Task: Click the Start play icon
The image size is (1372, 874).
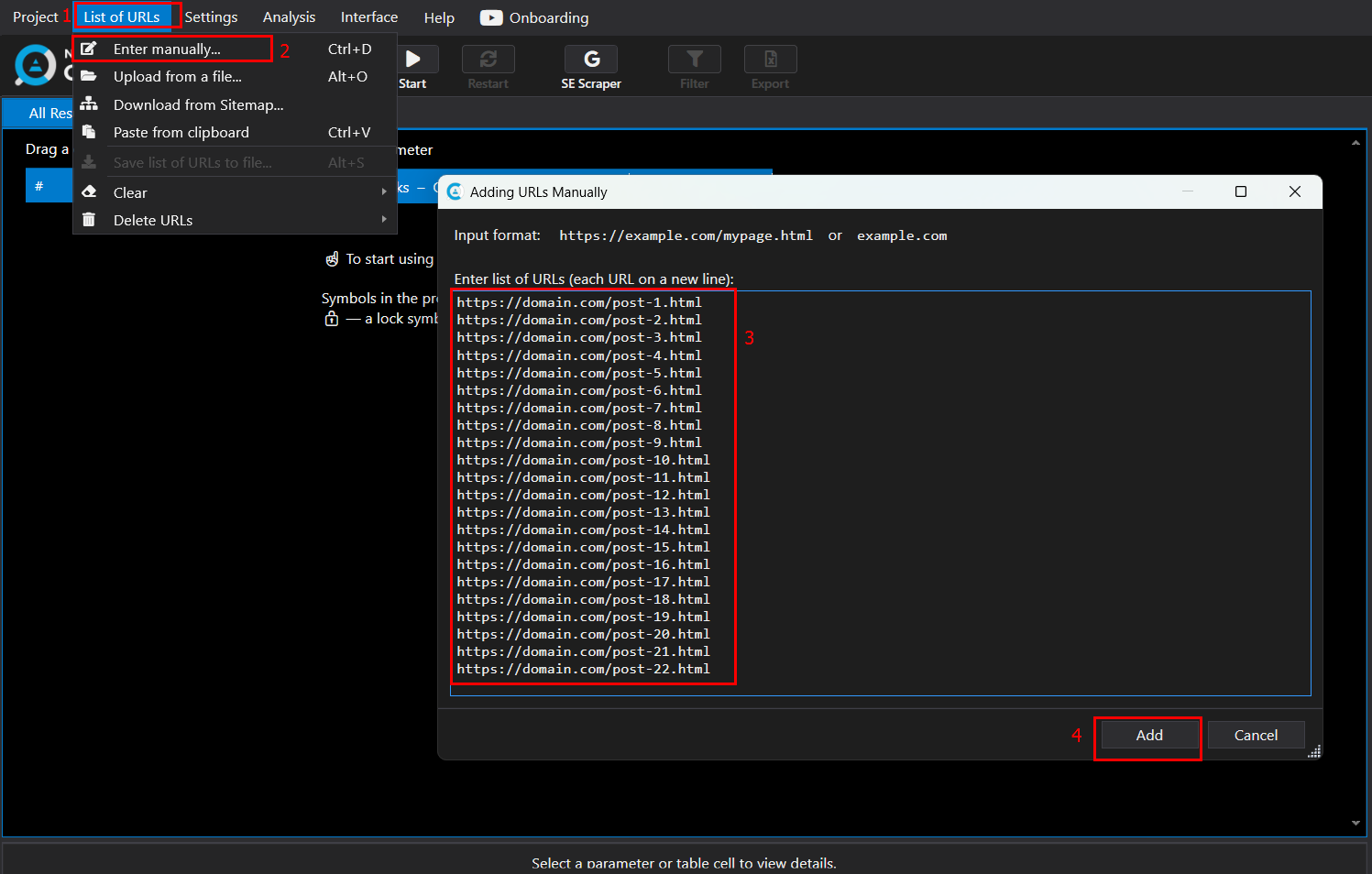Action: 412,60
